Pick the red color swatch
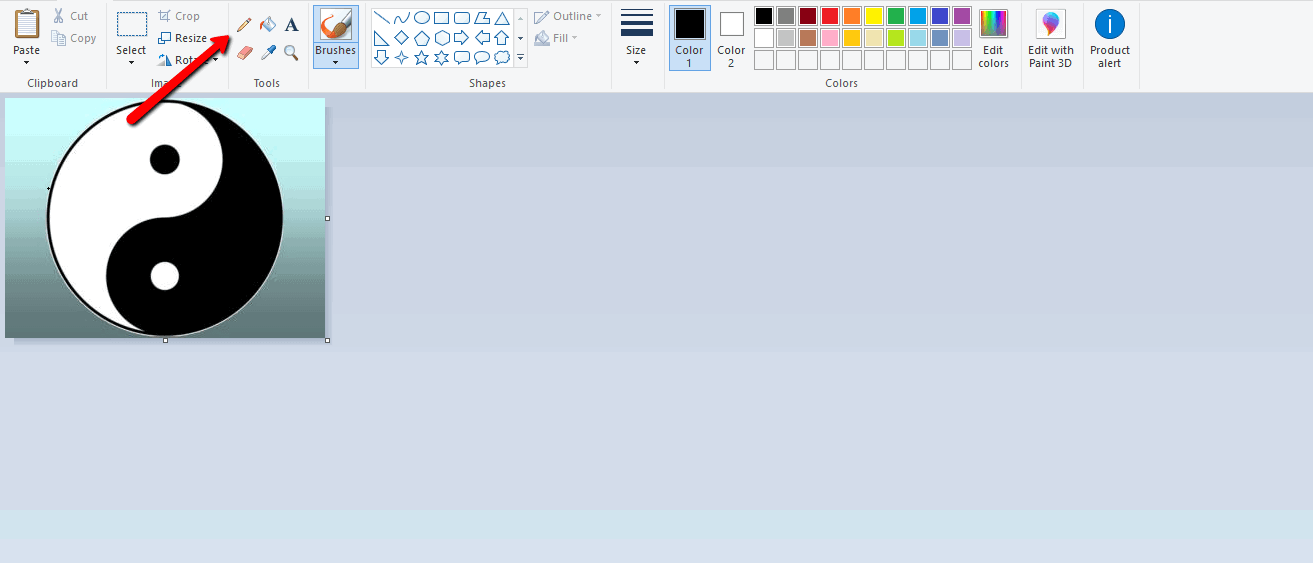Image resolution: width=1313 pixels, height=563 pixels. pos(830,16)
